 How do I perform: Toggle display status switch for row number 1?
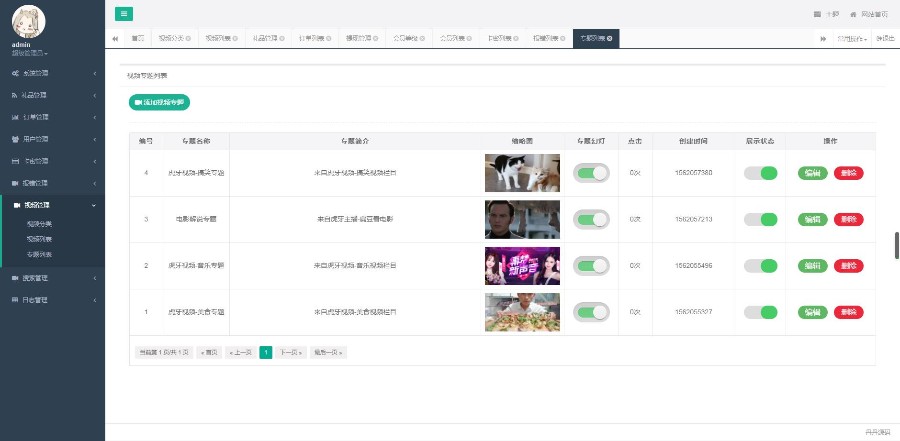pos(761,312)
